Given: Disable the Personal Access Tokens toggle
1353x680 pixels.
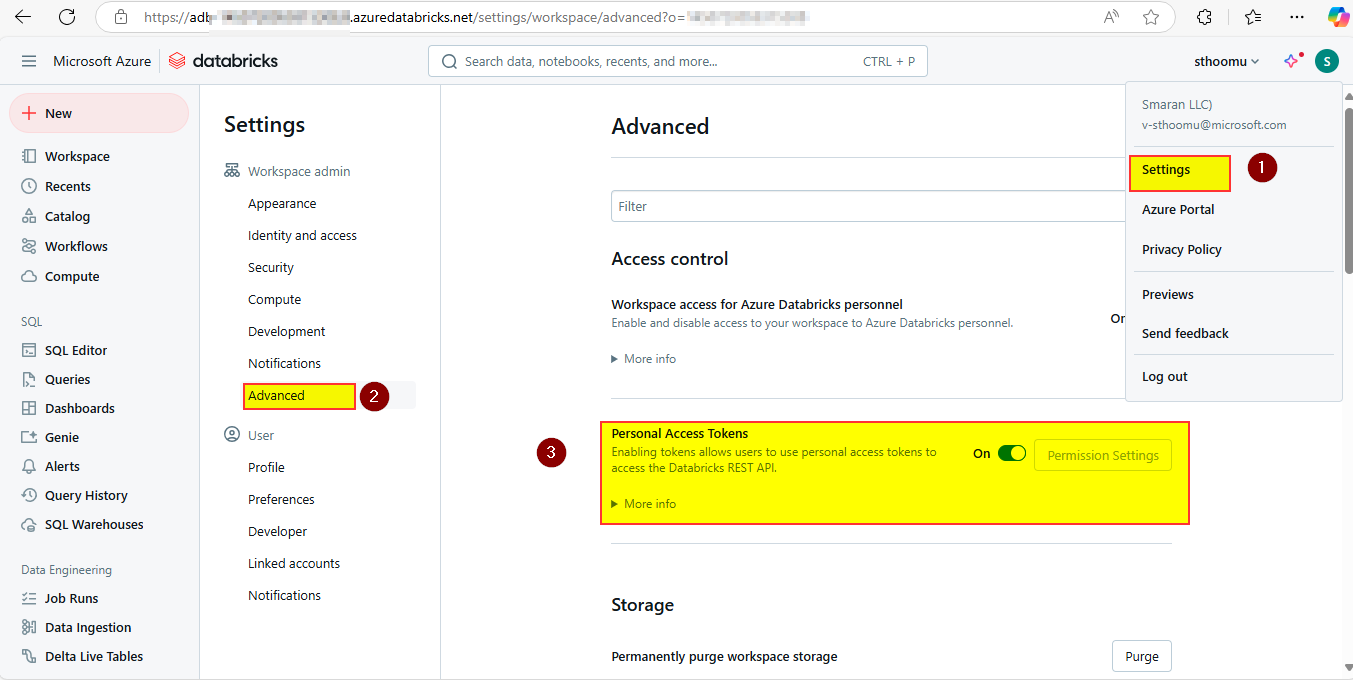Looking at the screenshot, I should click(1012, 453).
